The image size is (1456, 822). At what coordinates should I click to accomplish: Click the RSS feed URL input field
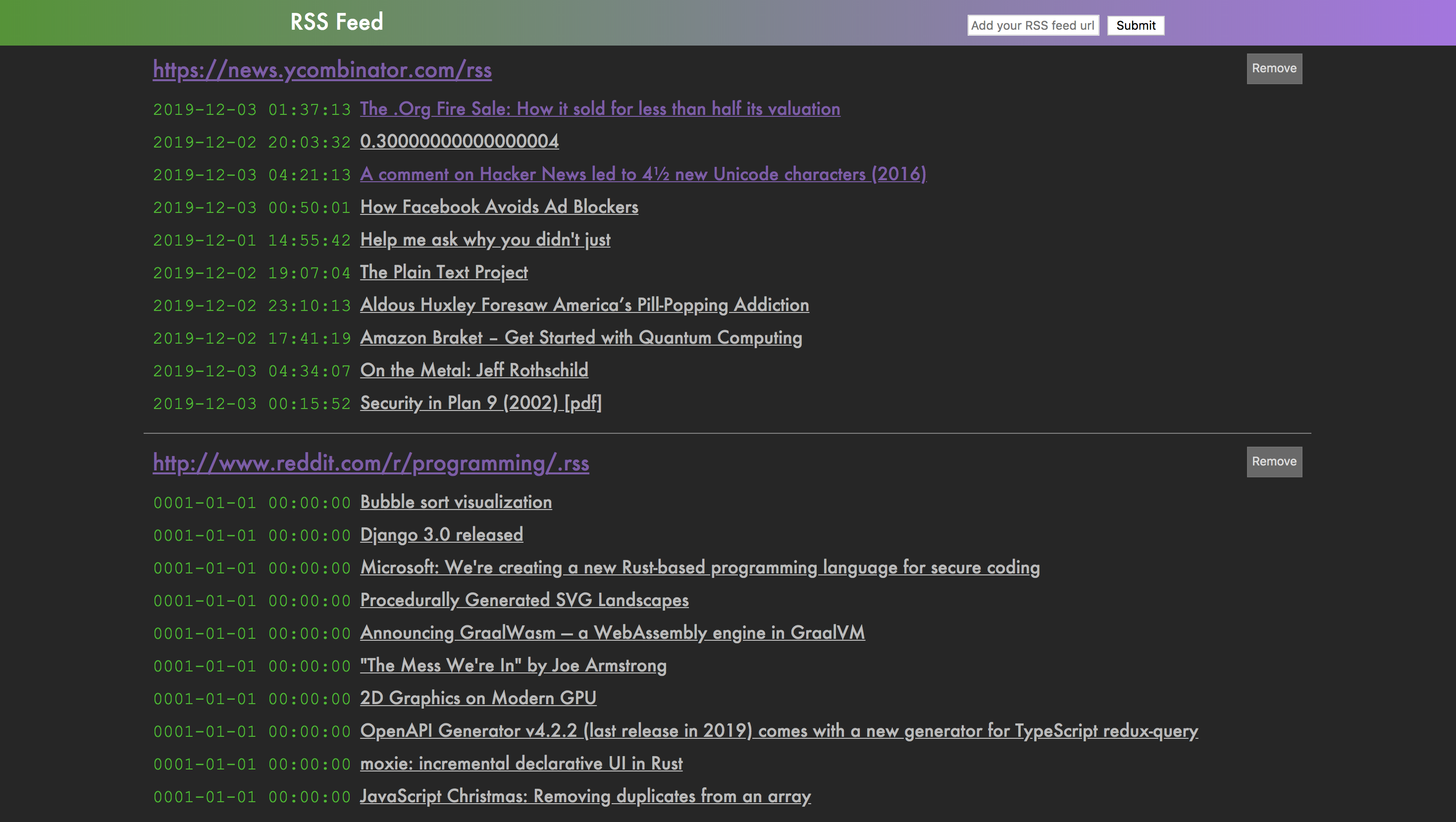[1033, 25]
